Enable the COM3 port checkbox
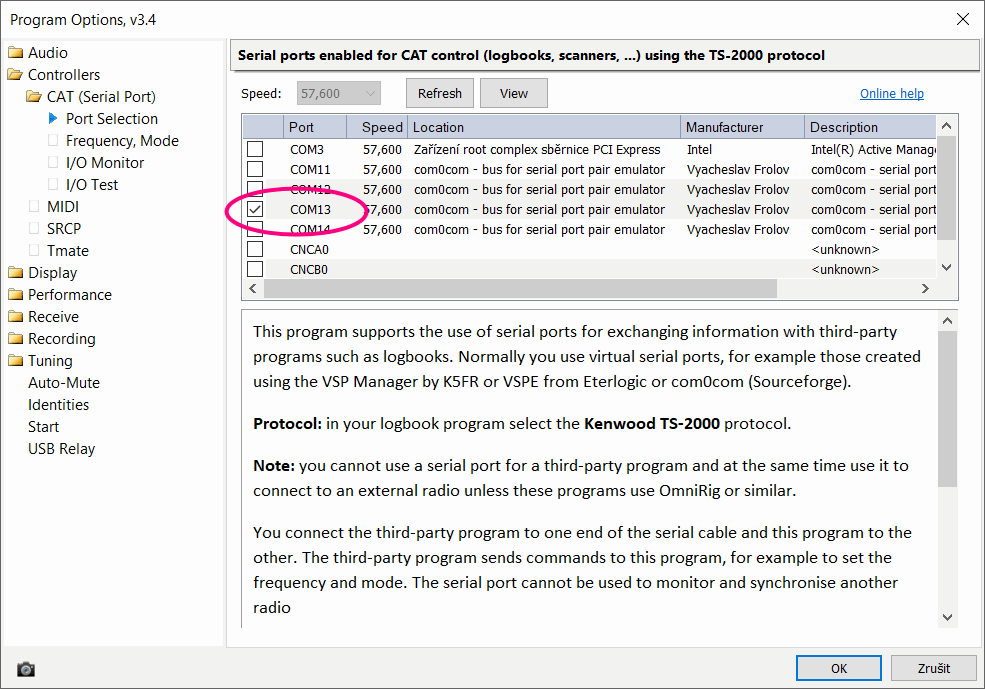 pyautogui.click(x=255, y=149)
